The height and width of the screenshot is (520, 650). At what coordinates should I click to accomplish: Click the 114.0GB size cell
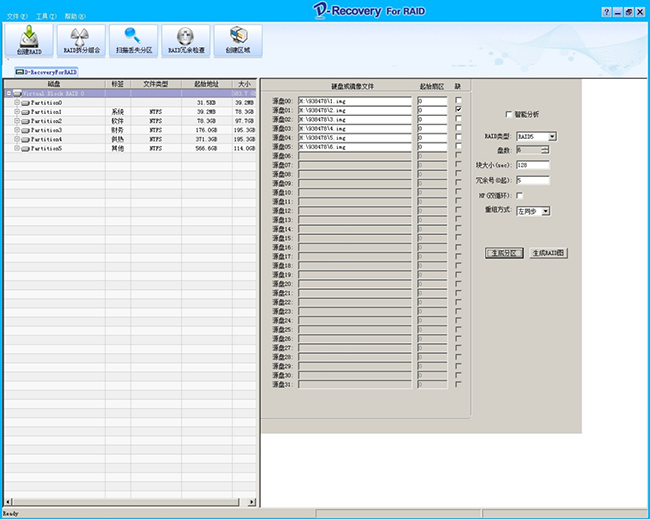tap(245, 148)
